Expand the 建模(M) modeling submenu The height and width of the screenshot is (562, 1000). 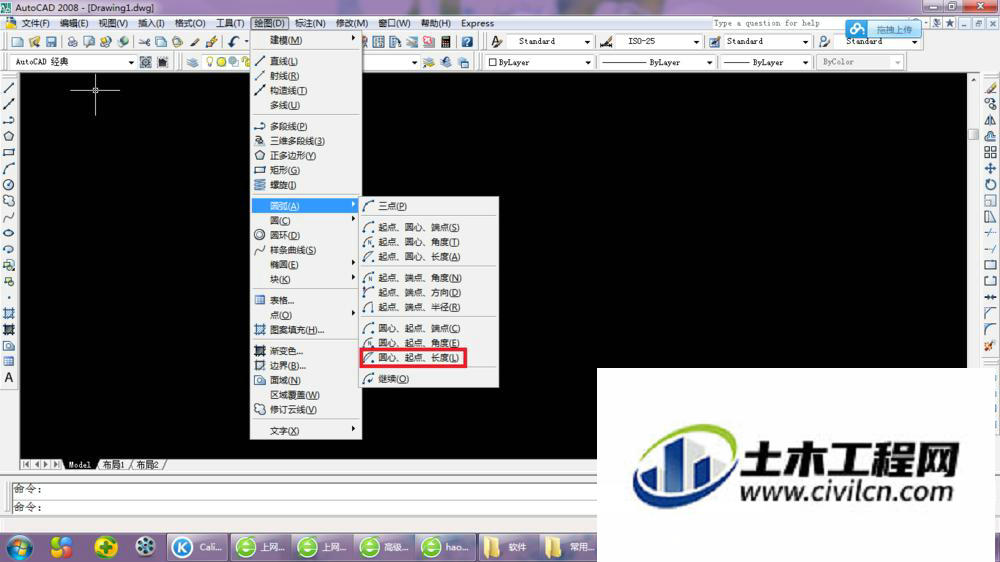point(306,40)
